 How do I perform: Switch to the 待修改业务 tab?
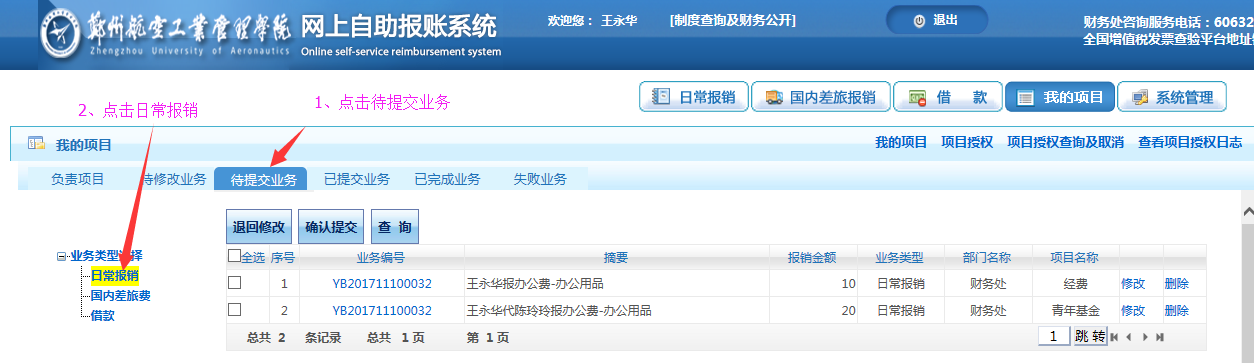click(173, 179)
